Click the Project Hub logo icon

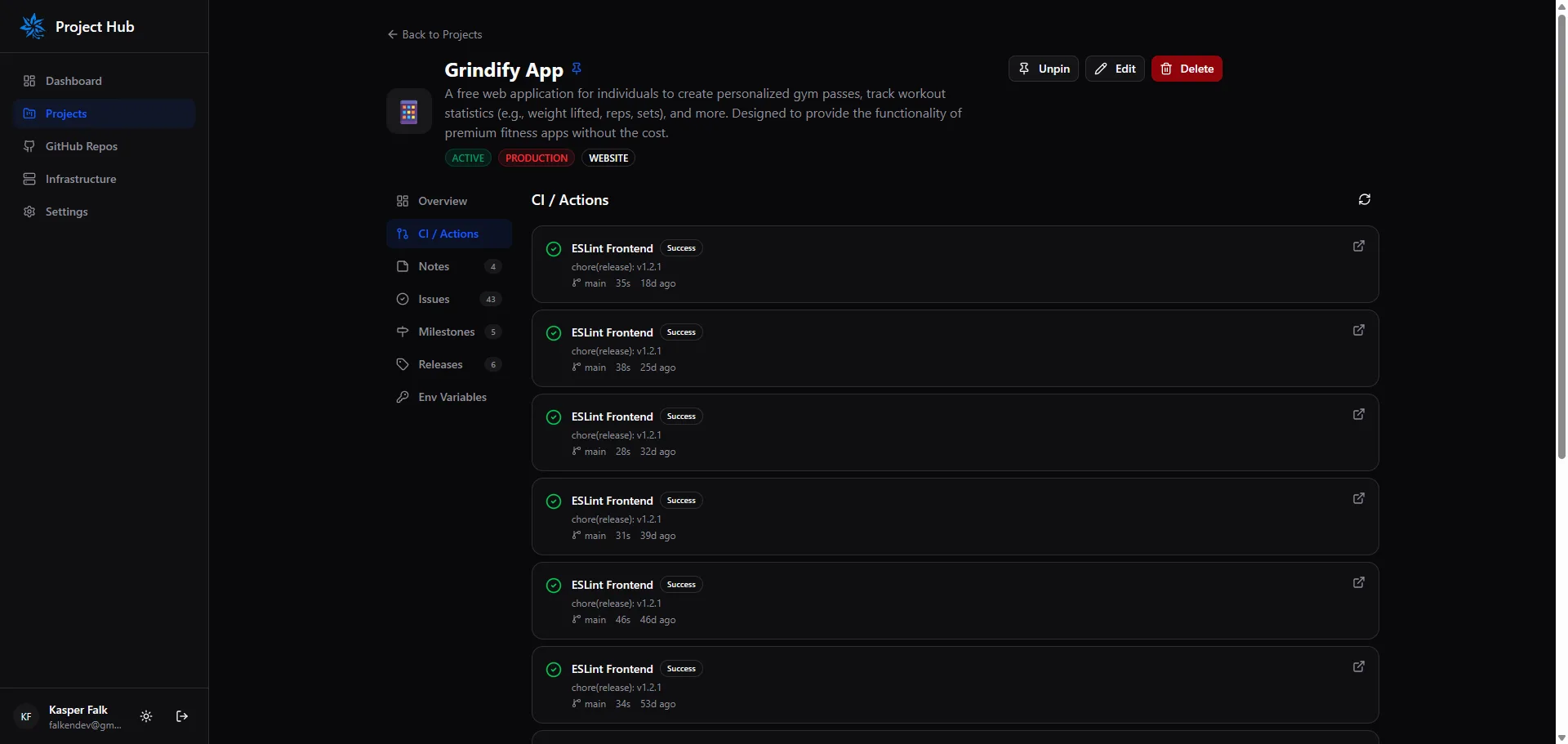click(33, 26)
